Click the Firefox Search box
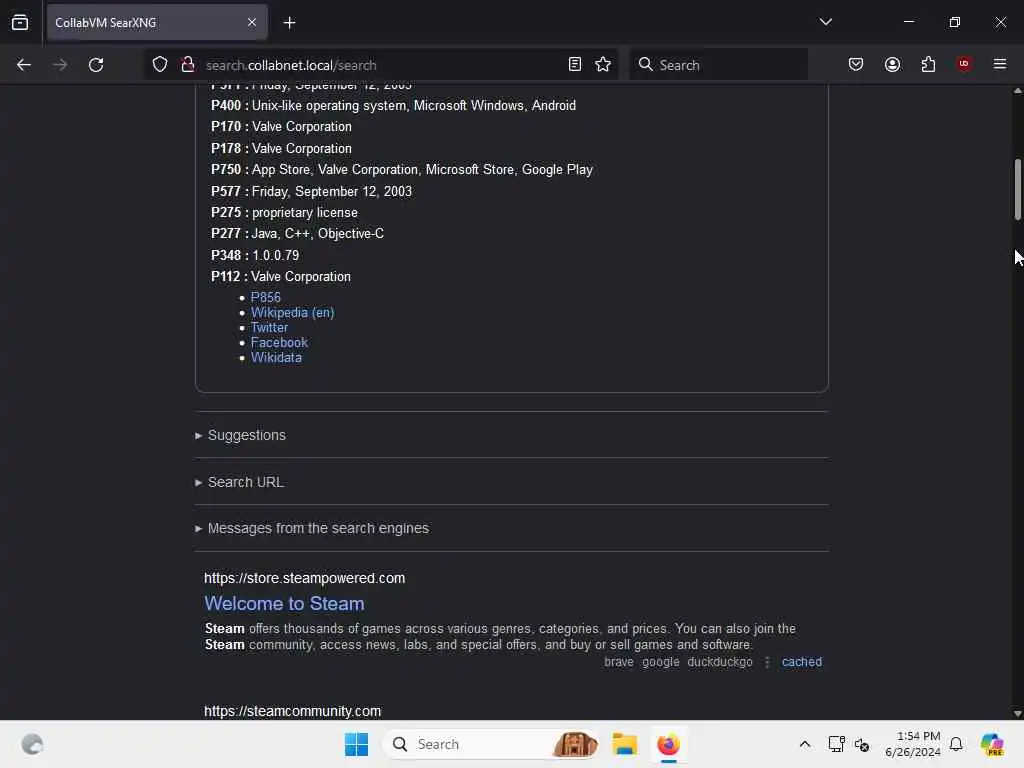The width and height of the screenshot is (1024, 768). (x=718, y=65)
